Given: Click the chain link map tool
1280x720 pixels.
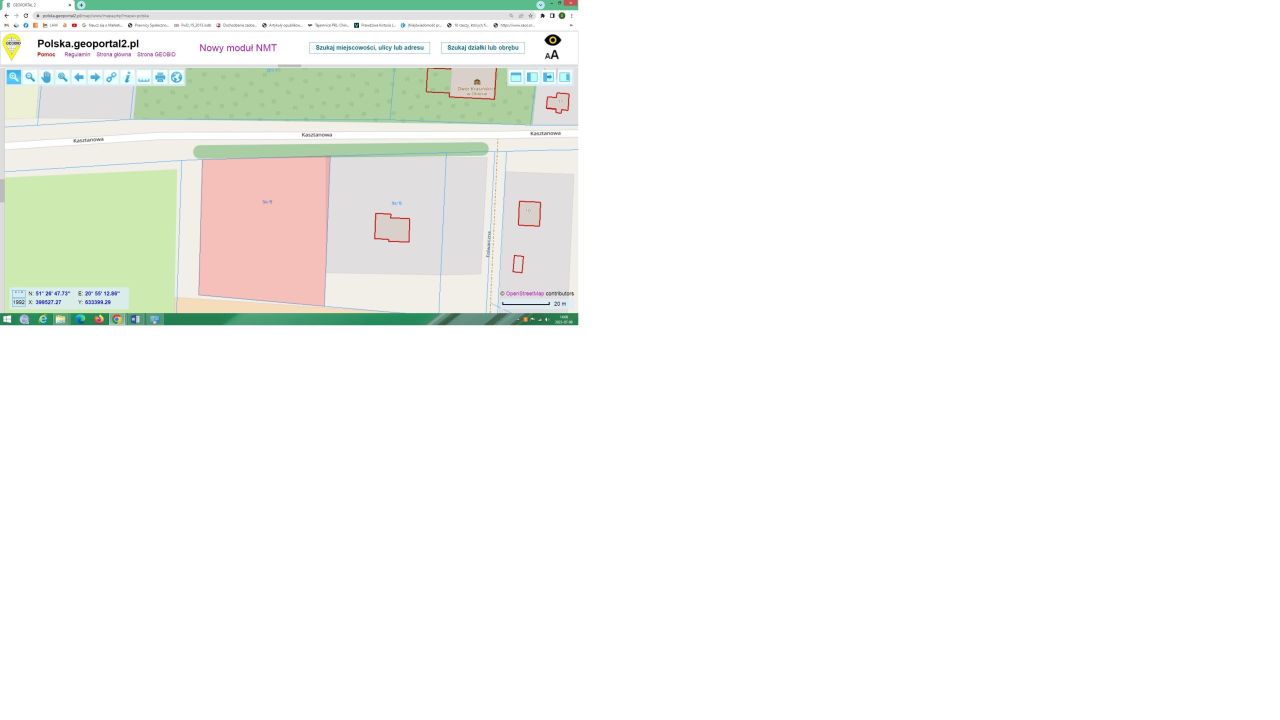Looking at the screenshot, I should click(111, 77).
